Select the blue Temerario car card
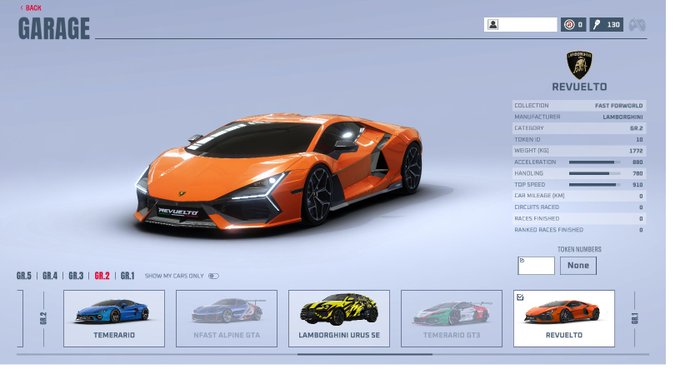Image resolution: width=680 pixels, height=369 pixels. tap(114, 319)
